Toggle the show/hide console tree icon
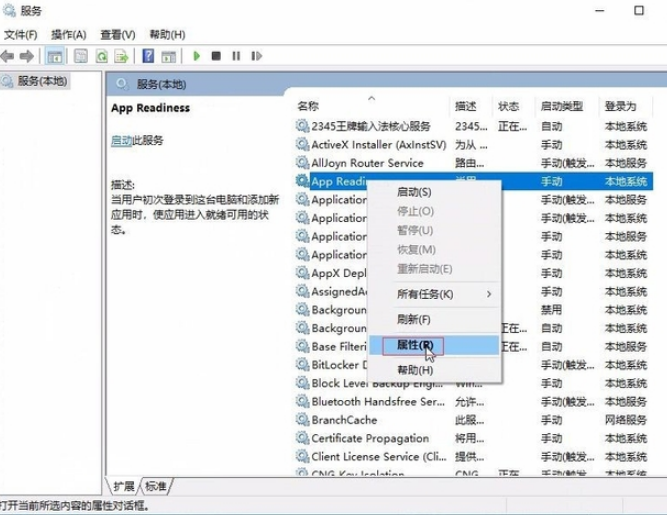 point(54,56)
